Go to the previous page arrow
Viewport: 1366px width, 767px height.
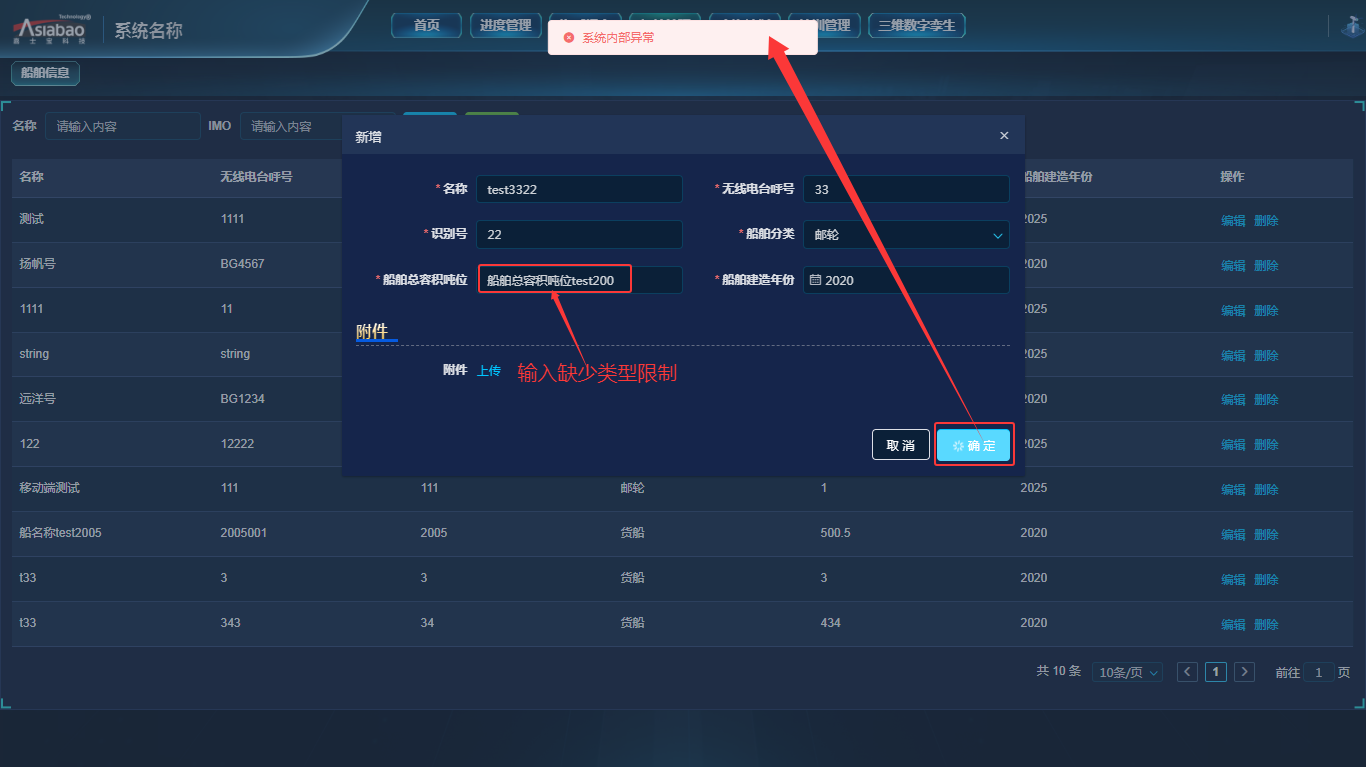pyautogui.click(x=1187, y=672)
